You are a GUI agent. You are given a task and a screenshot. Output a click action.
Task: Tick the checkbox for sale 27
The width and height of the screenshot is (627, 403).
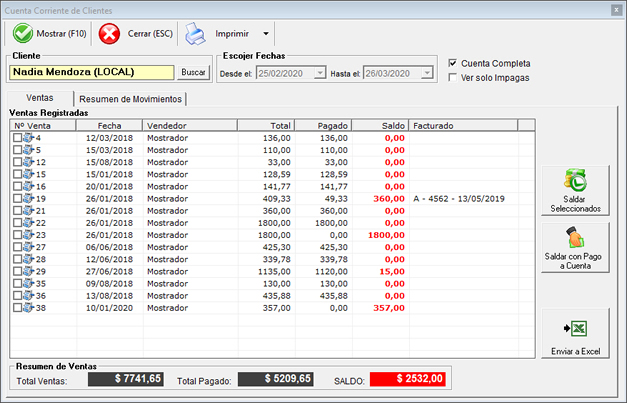pos(17,247)
